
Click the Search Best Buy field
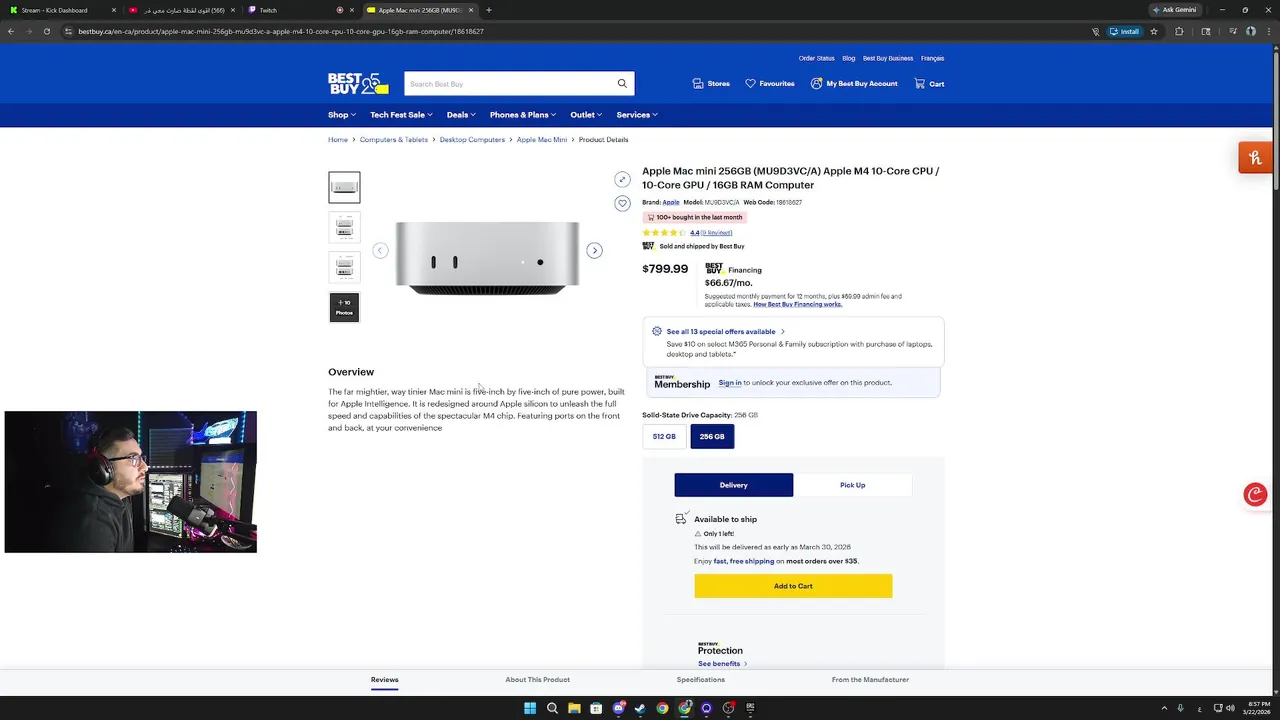click(508, 84)
